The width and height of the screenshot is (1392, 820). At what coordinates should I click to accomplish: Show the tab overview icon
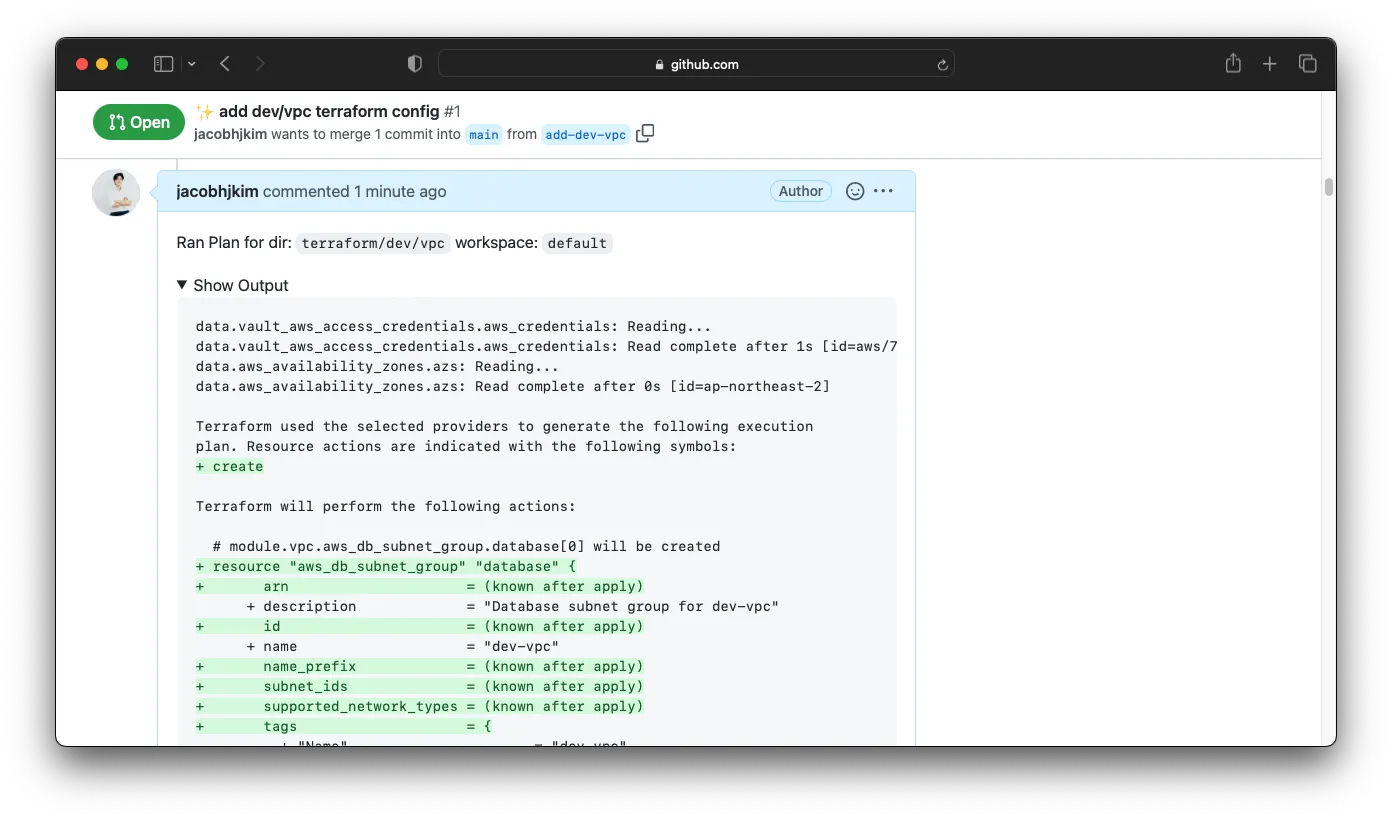click(x=1307, y=64)
